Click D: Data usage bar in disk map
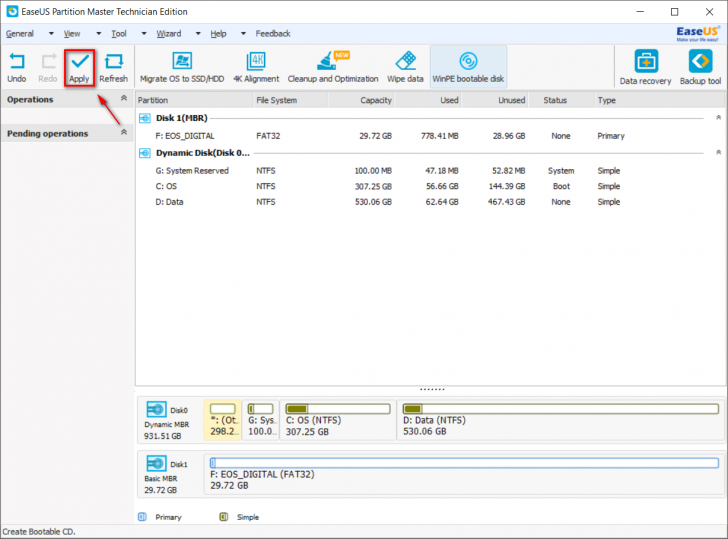The width and height of the screenshot is (728, 539). click(561, 409)
